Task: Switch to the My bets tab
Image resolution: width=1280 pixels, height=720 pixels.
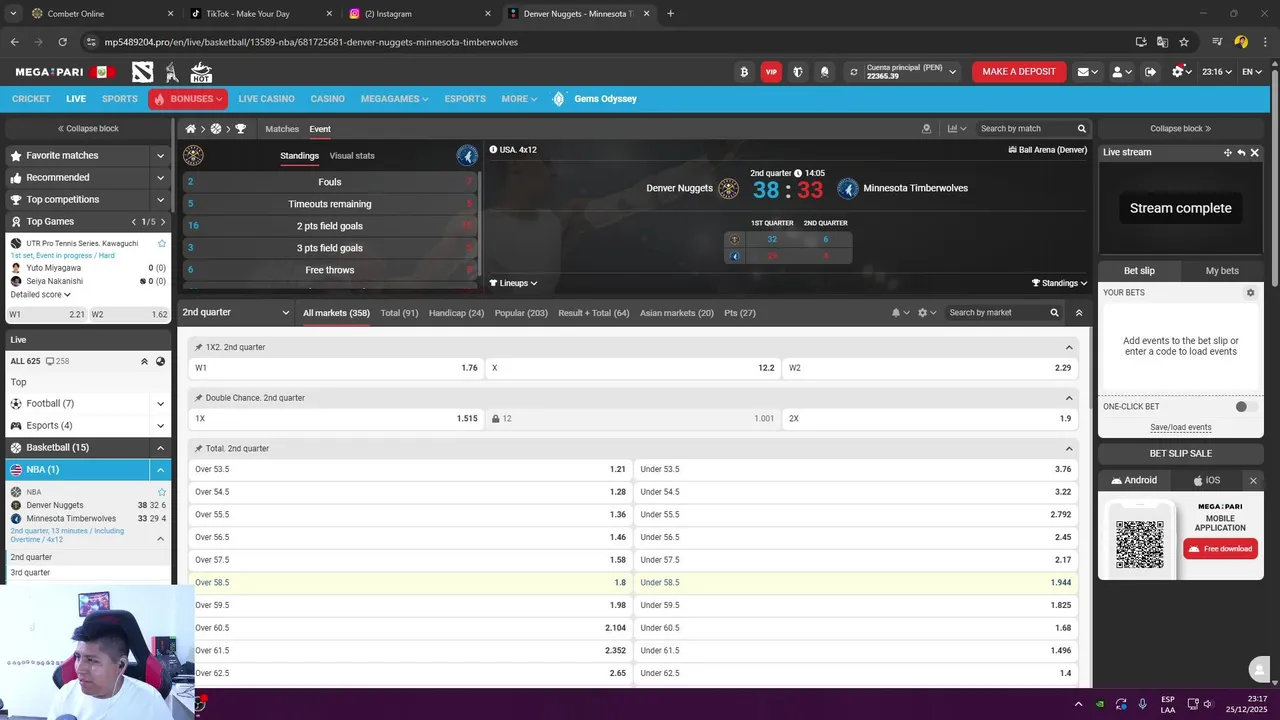Action: [1222, 271]
